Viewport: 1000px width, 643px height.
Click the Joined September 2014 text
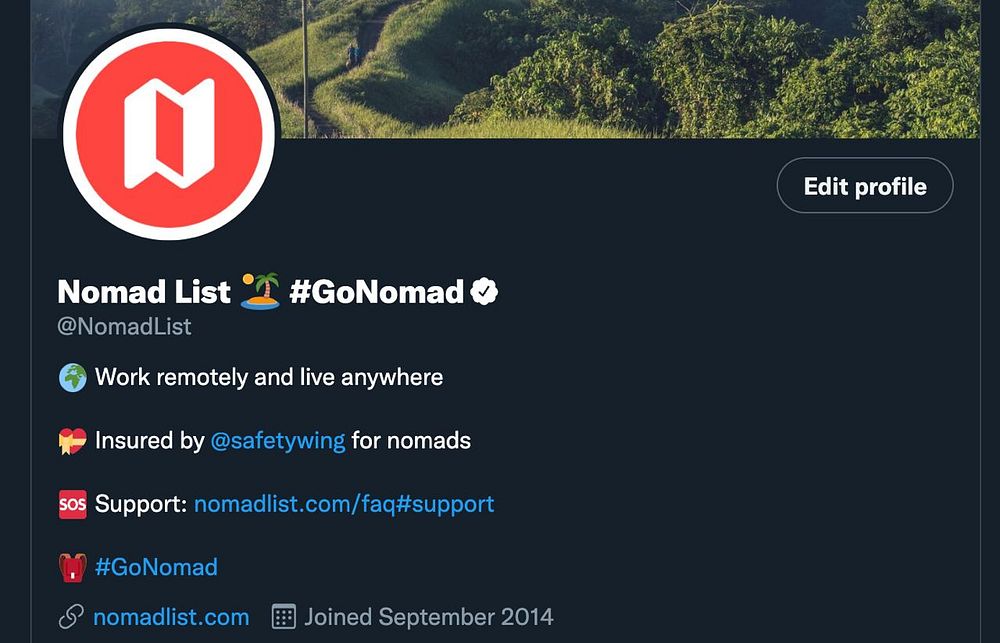coord(429,617)
